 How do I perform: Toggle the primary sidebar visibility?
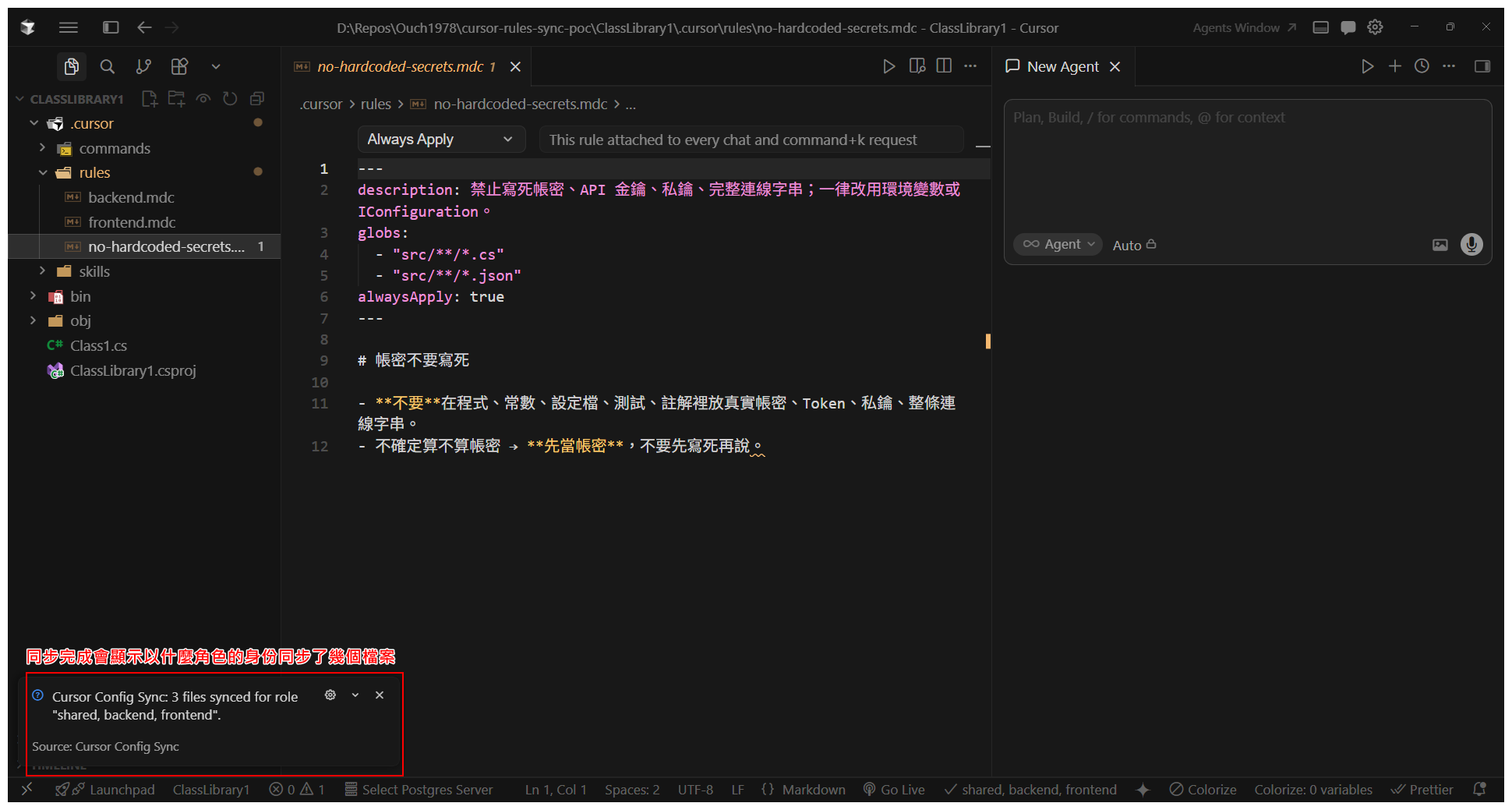[111, 27]
